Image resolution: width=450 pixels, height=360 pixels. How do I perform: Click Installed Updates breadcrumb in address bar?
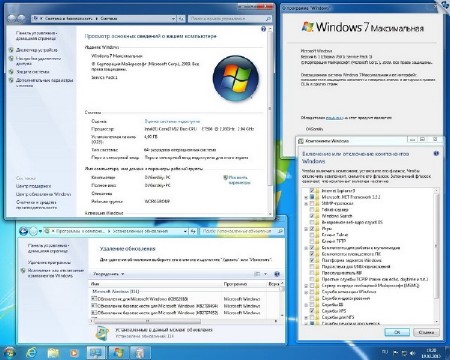pos(140,231)
